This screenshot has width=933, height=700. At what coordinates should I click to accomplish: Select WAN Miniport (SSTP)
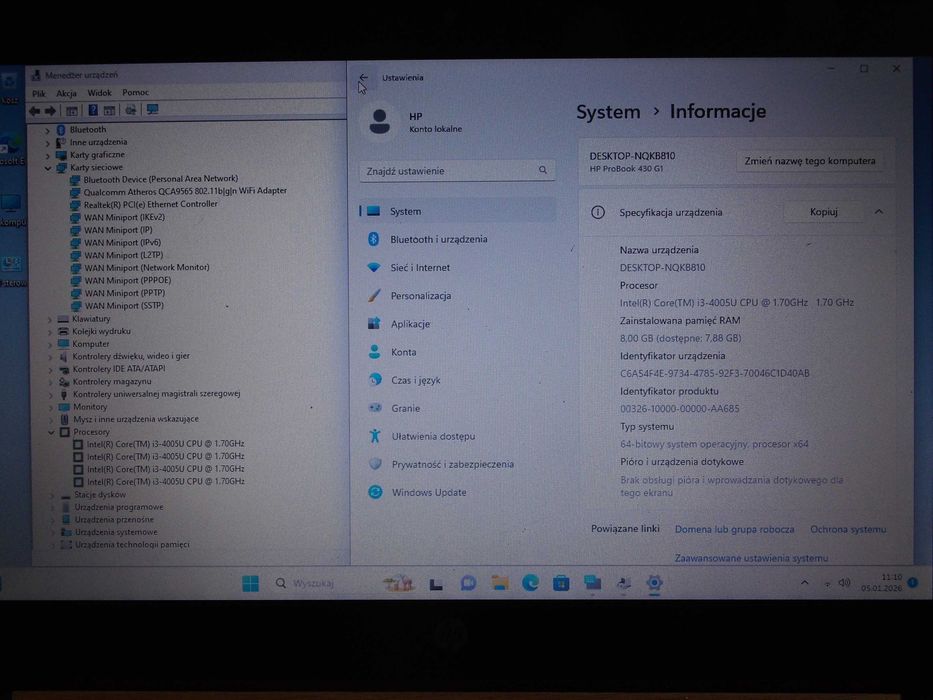pos(124,306)
